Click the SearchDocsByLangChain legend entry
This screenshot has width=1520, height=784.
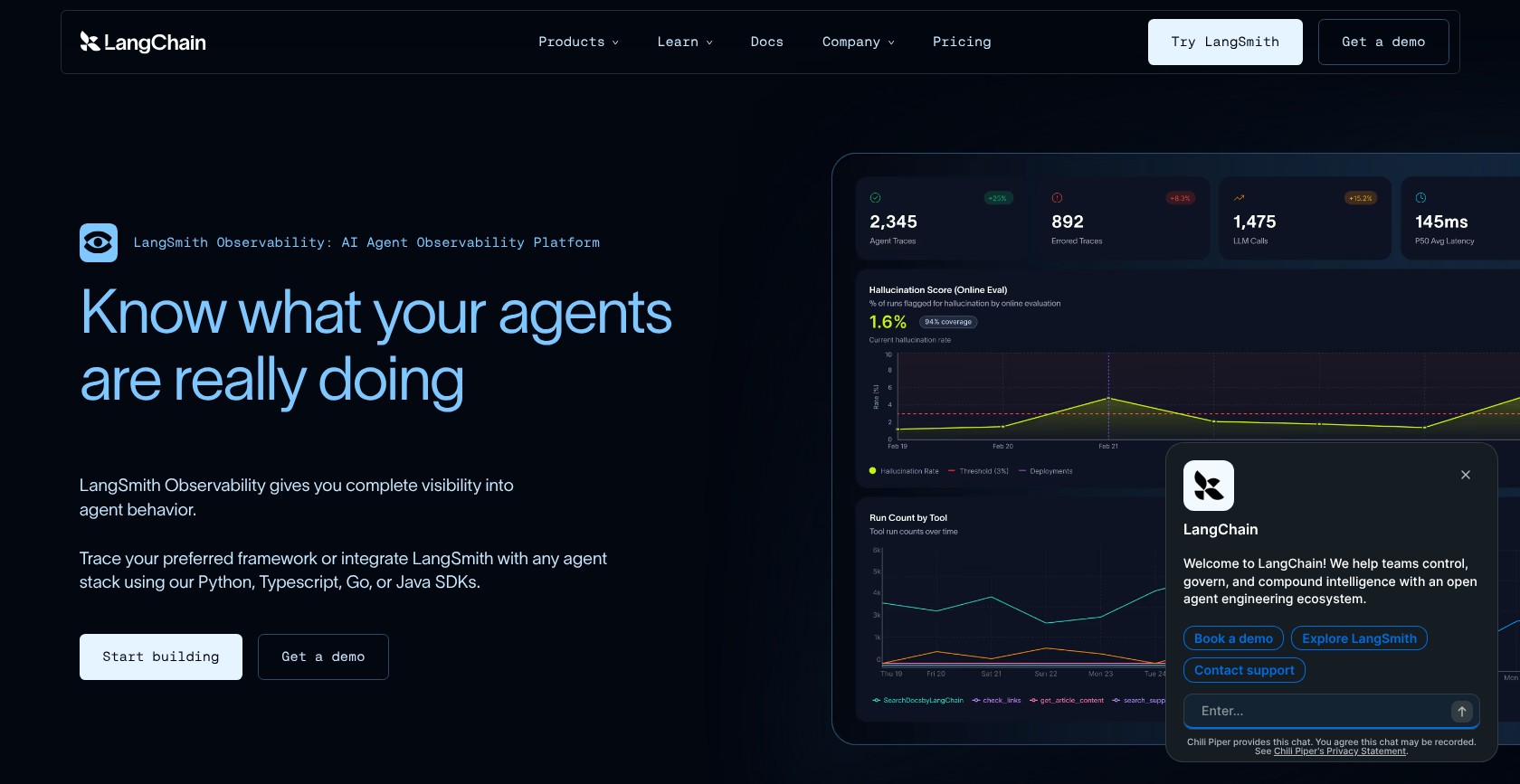(917, 700)
